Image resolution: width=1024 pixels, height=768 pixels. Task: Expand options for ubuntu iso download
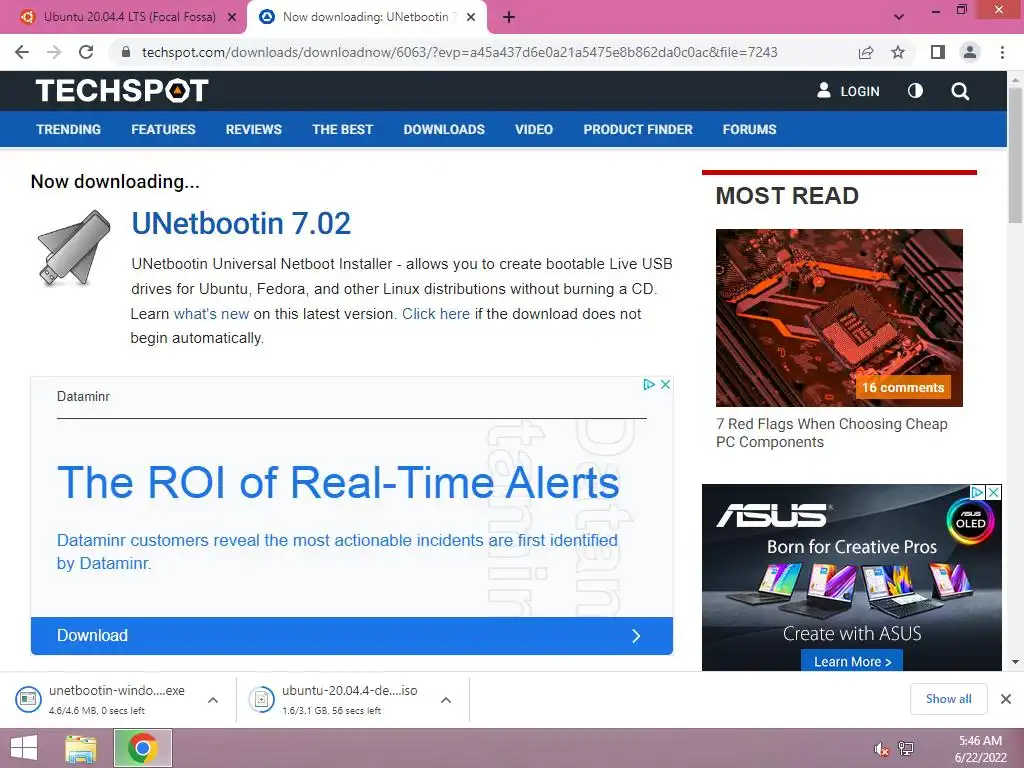tap(446, 699)
